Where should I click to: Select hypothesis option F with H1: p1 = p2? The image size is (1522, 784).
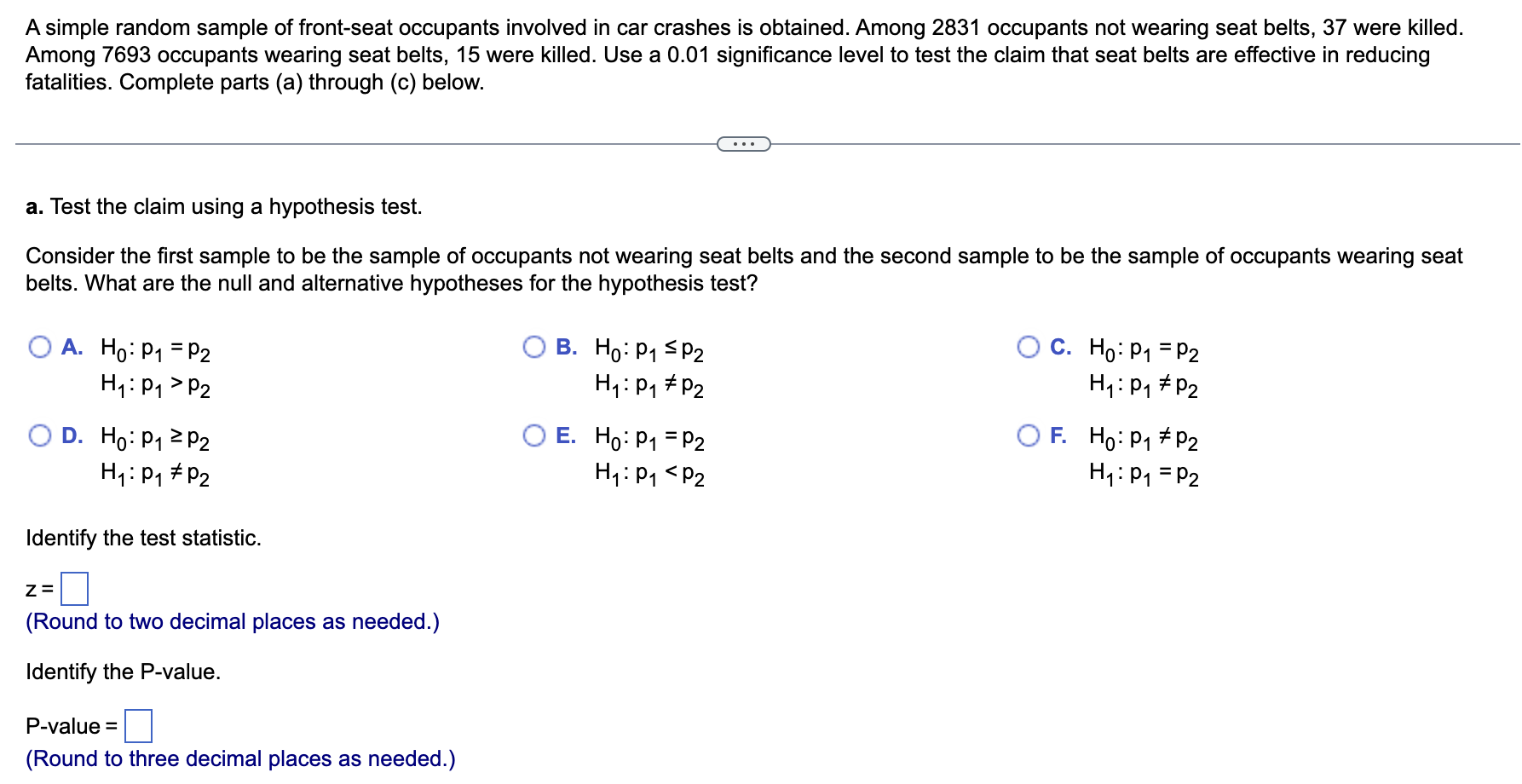click(1028, 435)
